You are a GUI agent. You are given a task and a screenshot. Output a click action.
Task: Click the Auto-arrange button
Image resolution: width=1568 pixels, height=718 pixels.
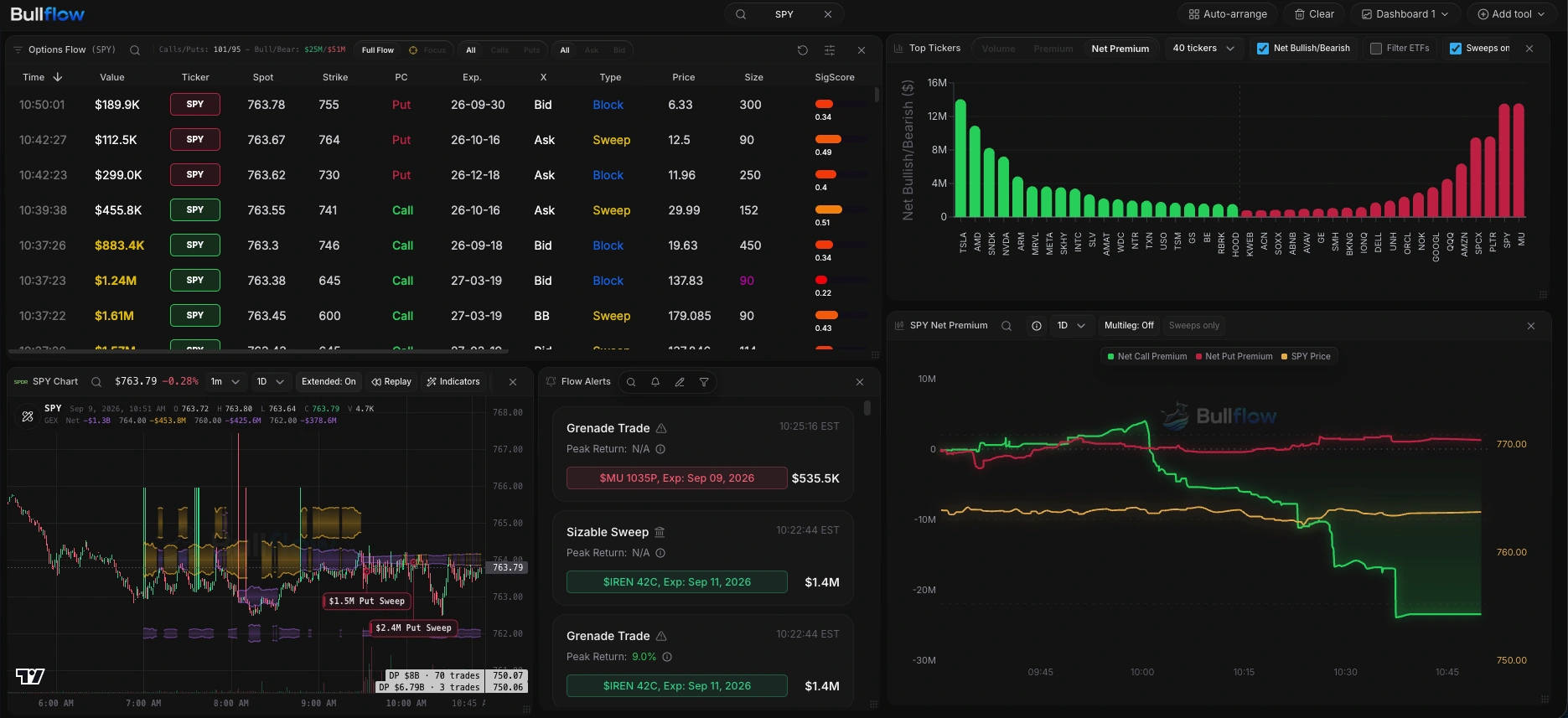point(1228,14)
